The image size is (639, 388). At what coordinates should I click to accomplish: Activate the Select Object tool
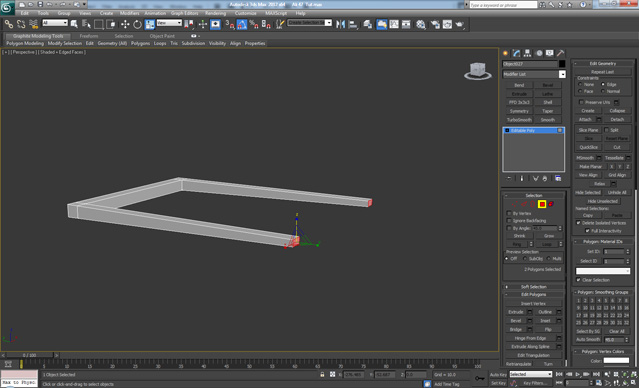pyautogui.click(x=74, y=24)
